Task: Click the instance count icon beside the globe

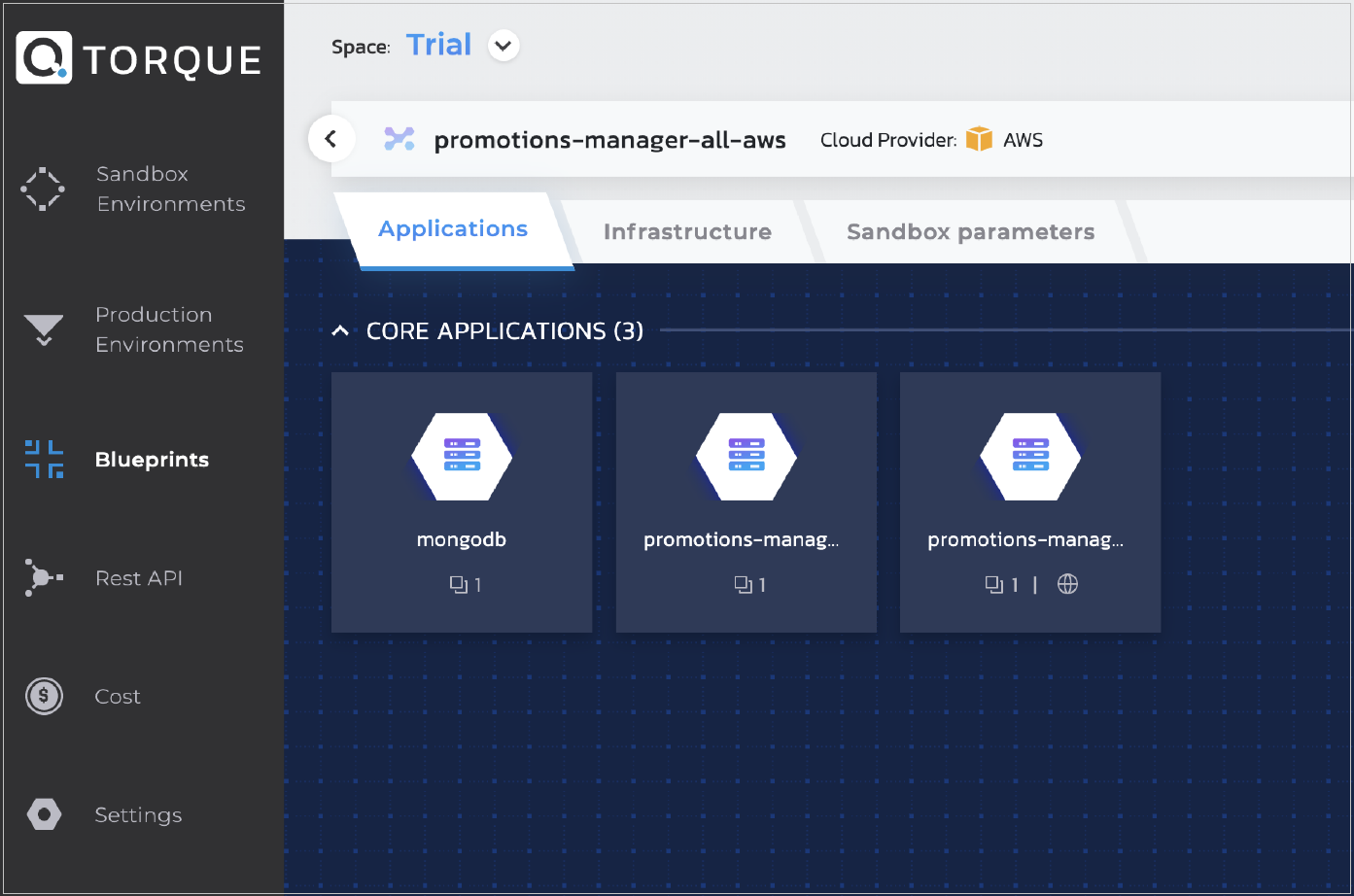Action: point(994,584)
